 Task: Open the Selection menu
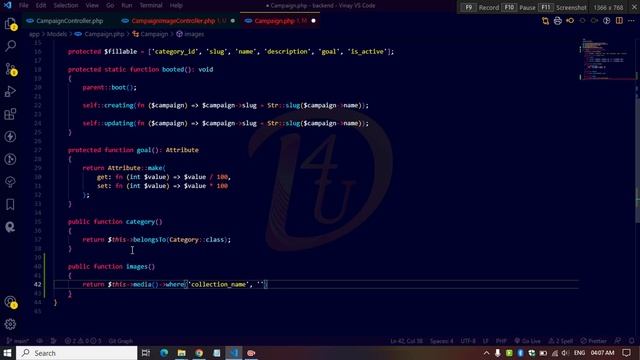(x=66, y=5)
